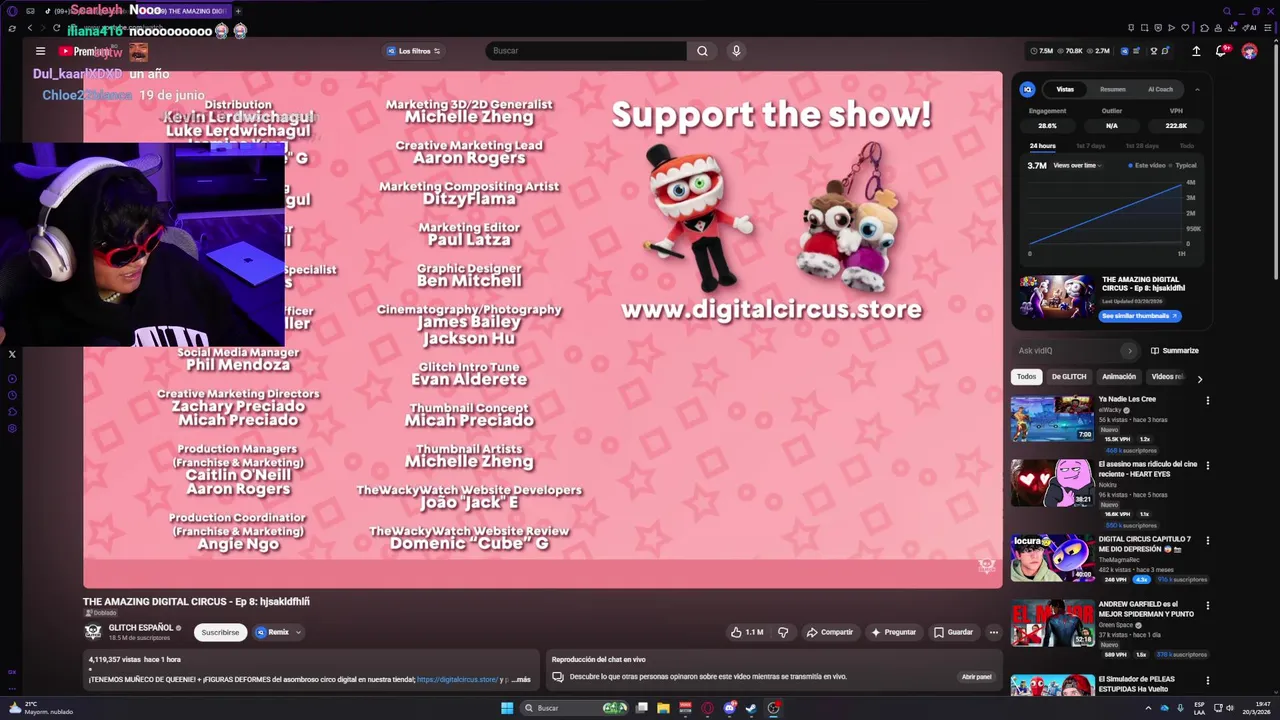Select the De GLITCH filter chip
Viewport: 1280px width, 720px height.
pyautogui.click(x=1069, y=377)
